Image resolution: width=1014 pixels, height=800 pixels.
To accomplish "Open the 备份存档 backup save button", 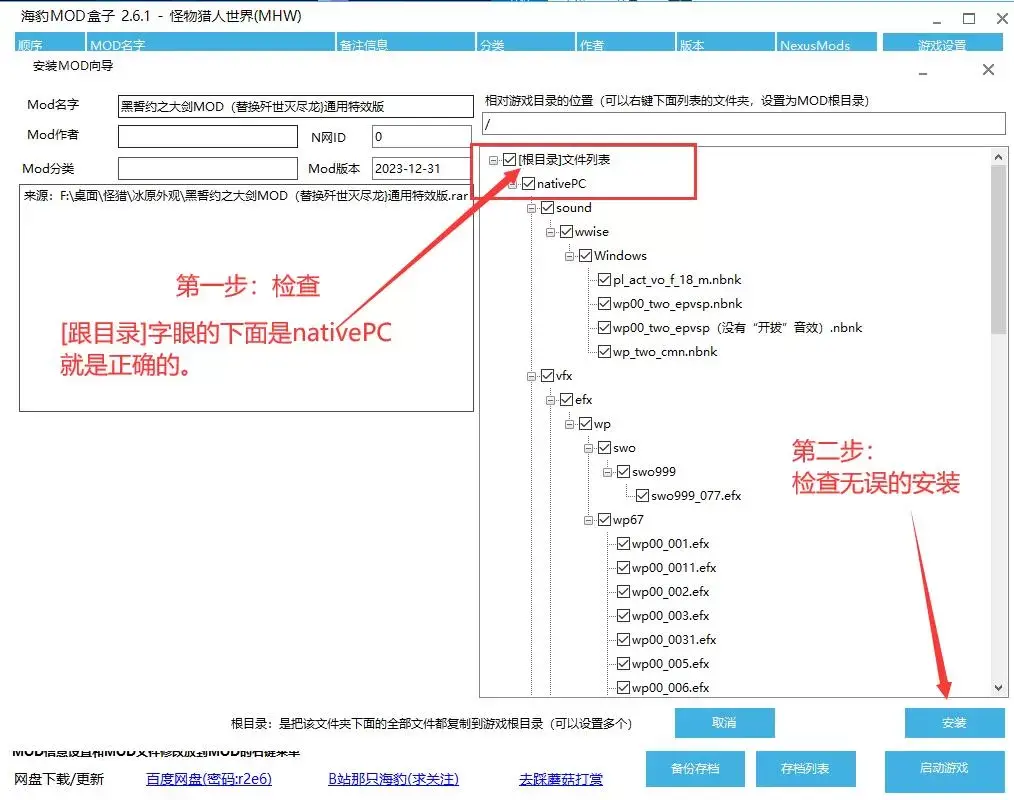I will pyautogui.click(x=695, y=769).
